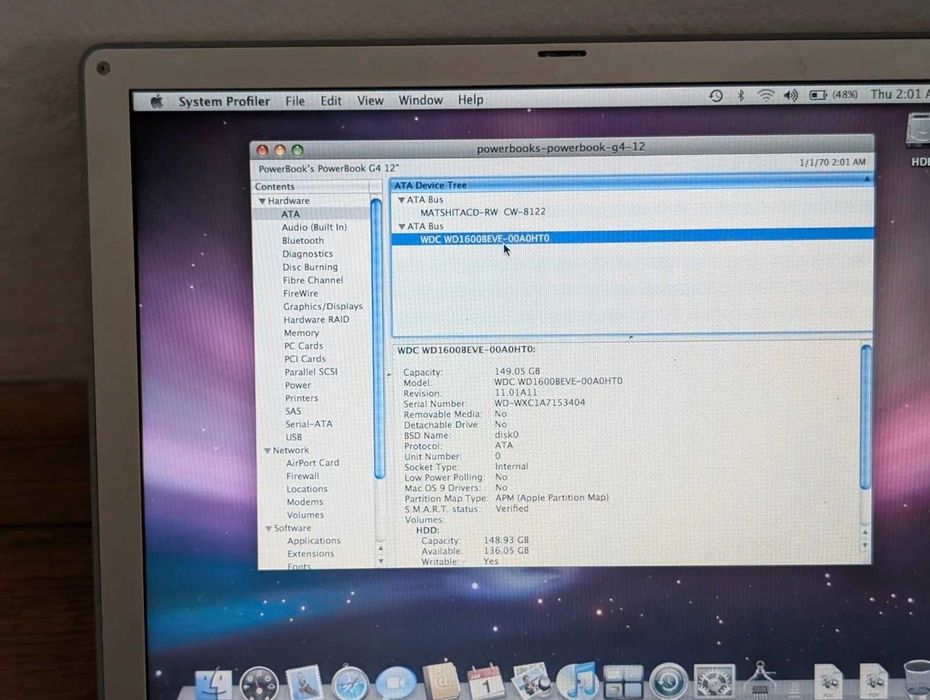Open iChat from the Dock
The height and width of the screenshot is (700, 930).
(396, 683)
